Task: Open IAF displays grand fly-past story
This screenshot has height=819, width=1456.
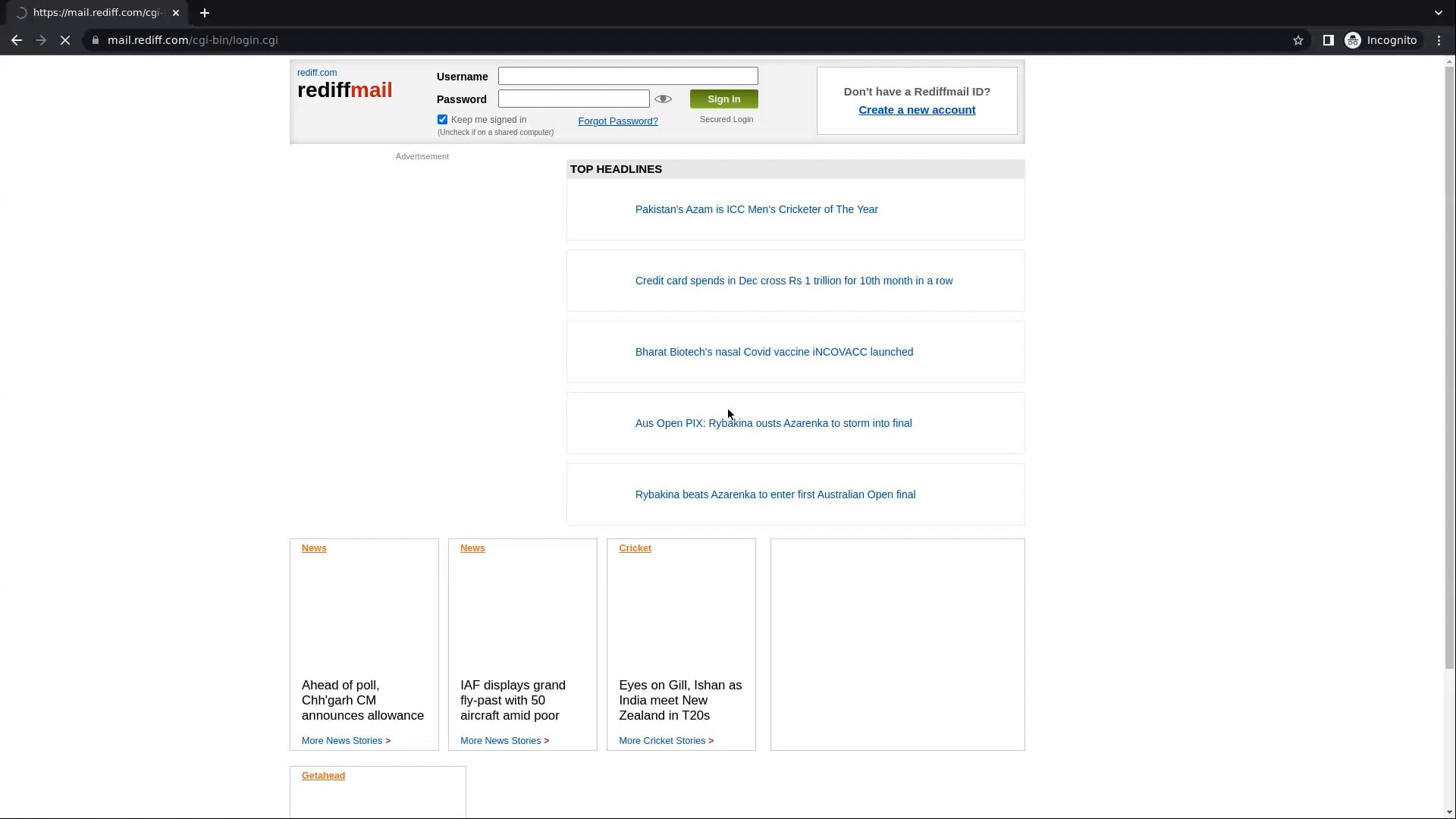Action: coord(513,700)
